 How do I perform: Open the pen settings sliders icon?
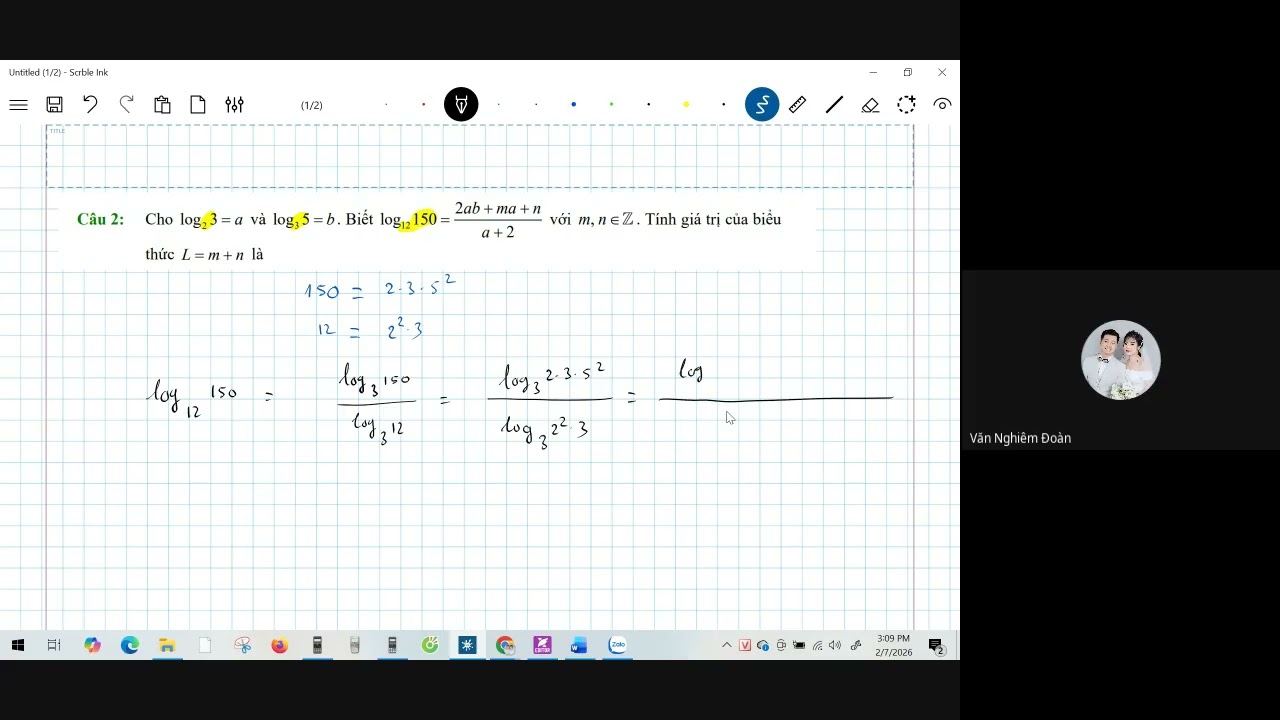click(234, 105)
